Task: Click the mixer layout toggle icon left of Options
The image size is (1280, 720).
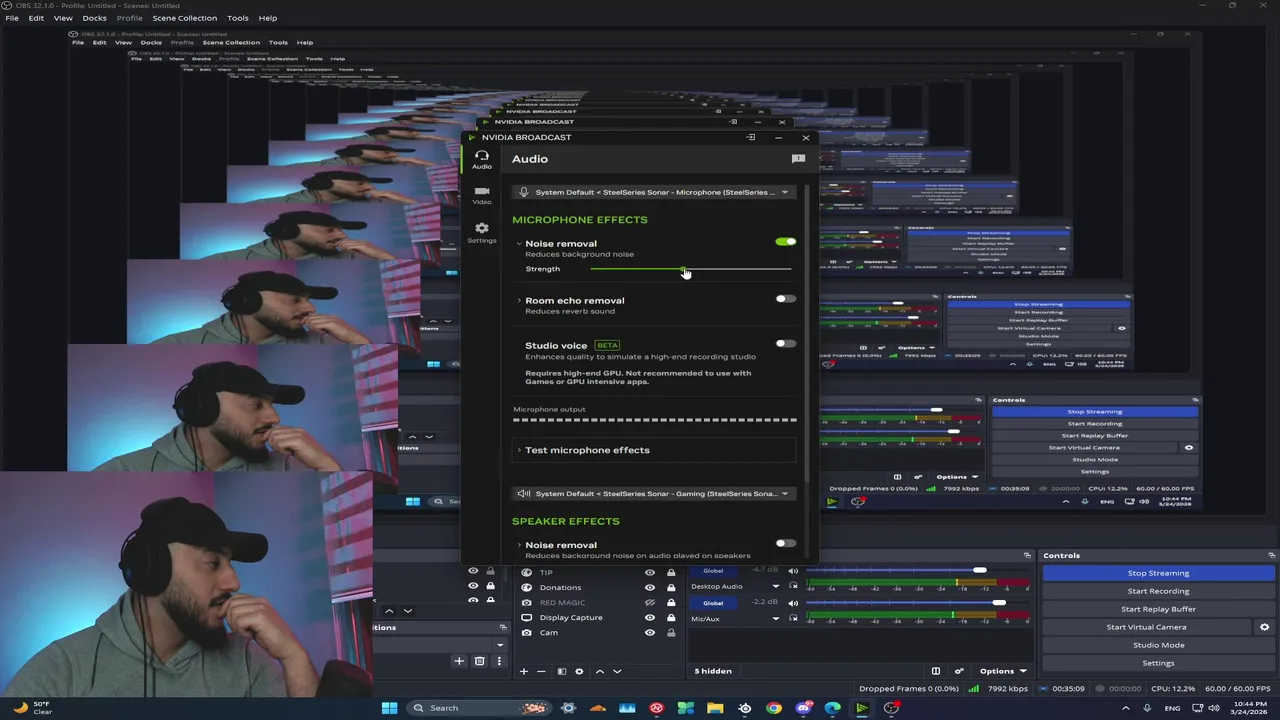Action: [x=936, y=671]
